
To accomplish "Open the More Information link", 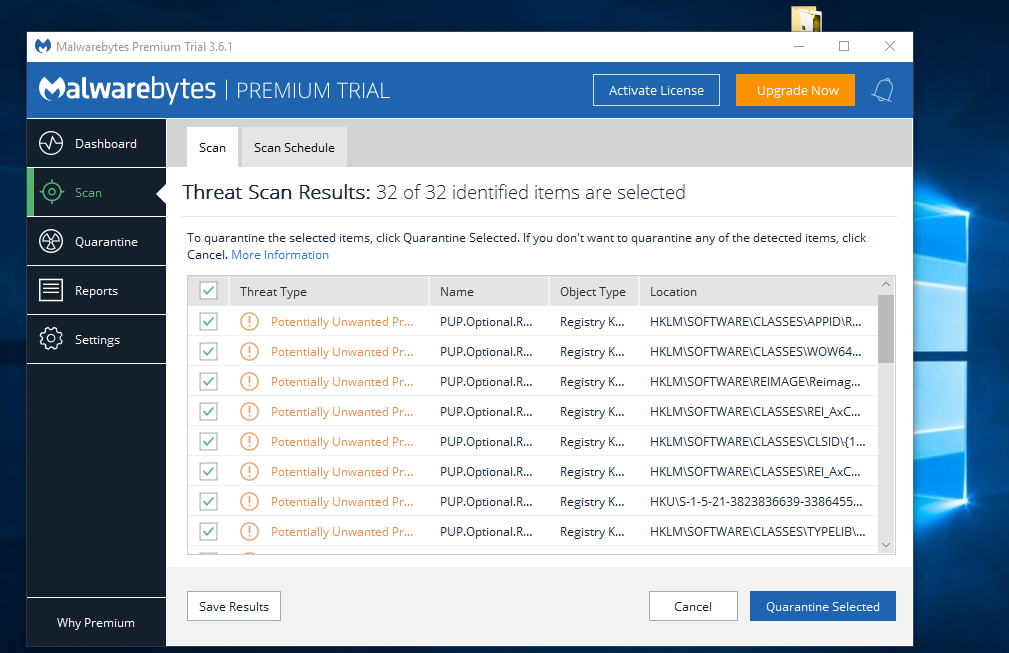I will point(280,255).
